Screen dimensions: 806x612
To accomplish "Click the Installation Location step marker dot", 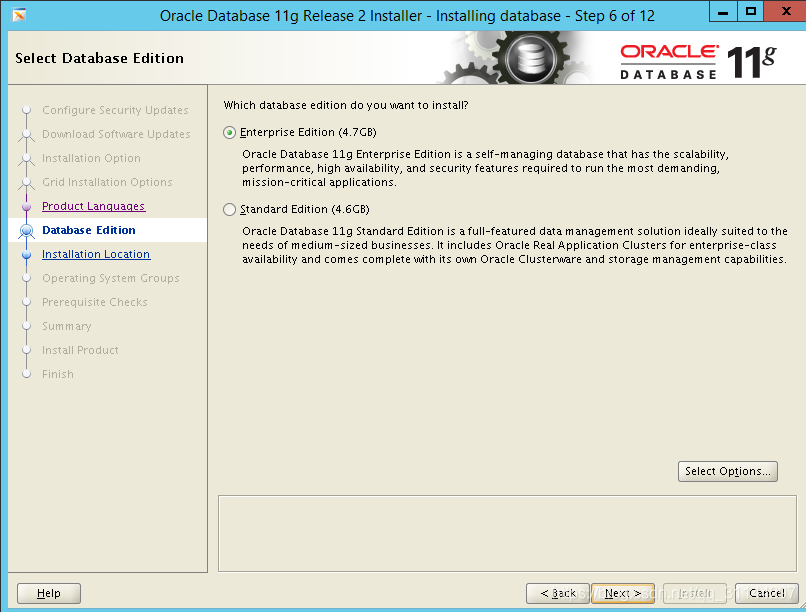I will pyautogui.click(x=26, y=254).
